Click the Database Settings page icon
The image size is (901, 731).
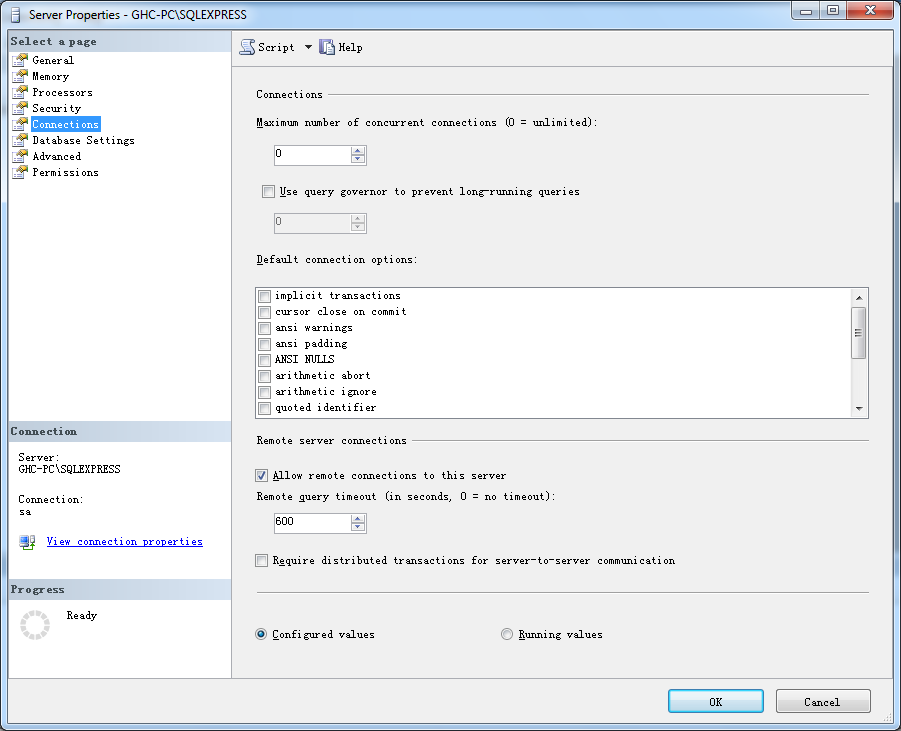tap(20, 140)
